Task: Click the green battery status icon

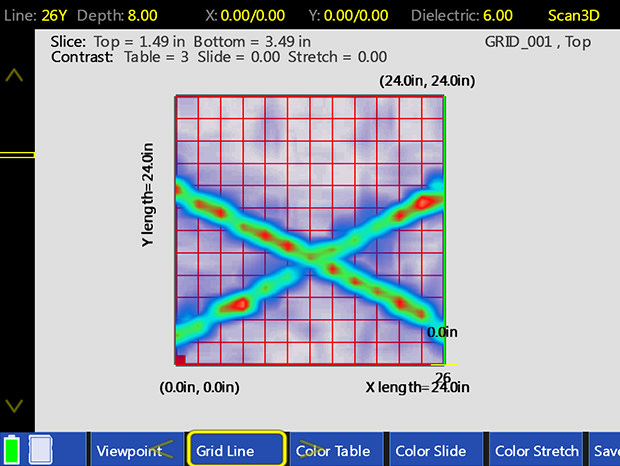Action: click(x=13, y=449)
